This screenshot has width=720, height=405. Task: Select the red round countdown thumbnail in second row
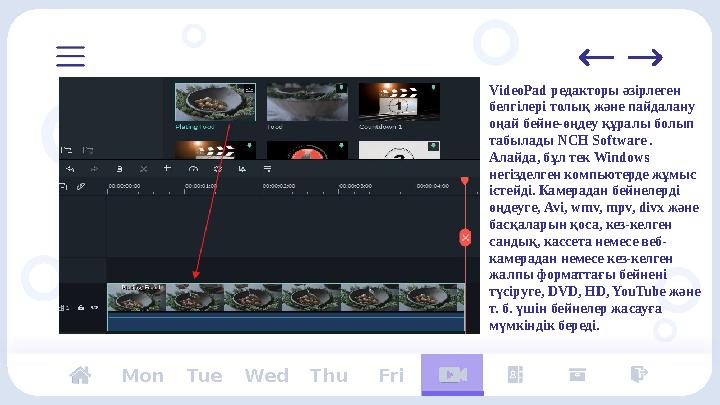pos(307,150)
